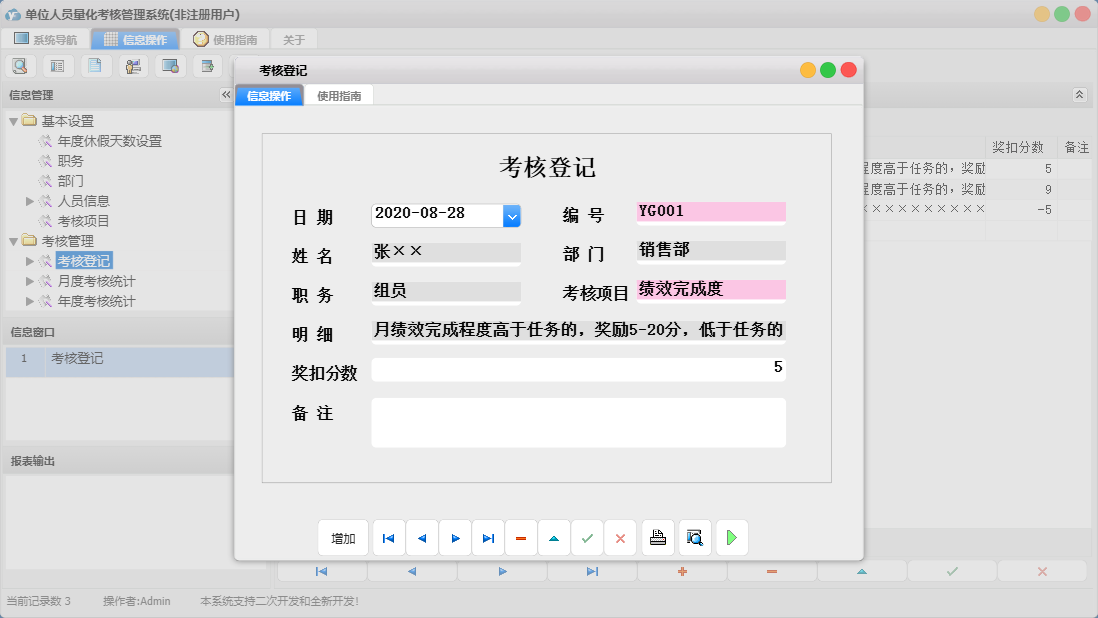
Task: Confirm the record with the green checkmark icon
Action: pyautogui.click(x=587, y=537)
